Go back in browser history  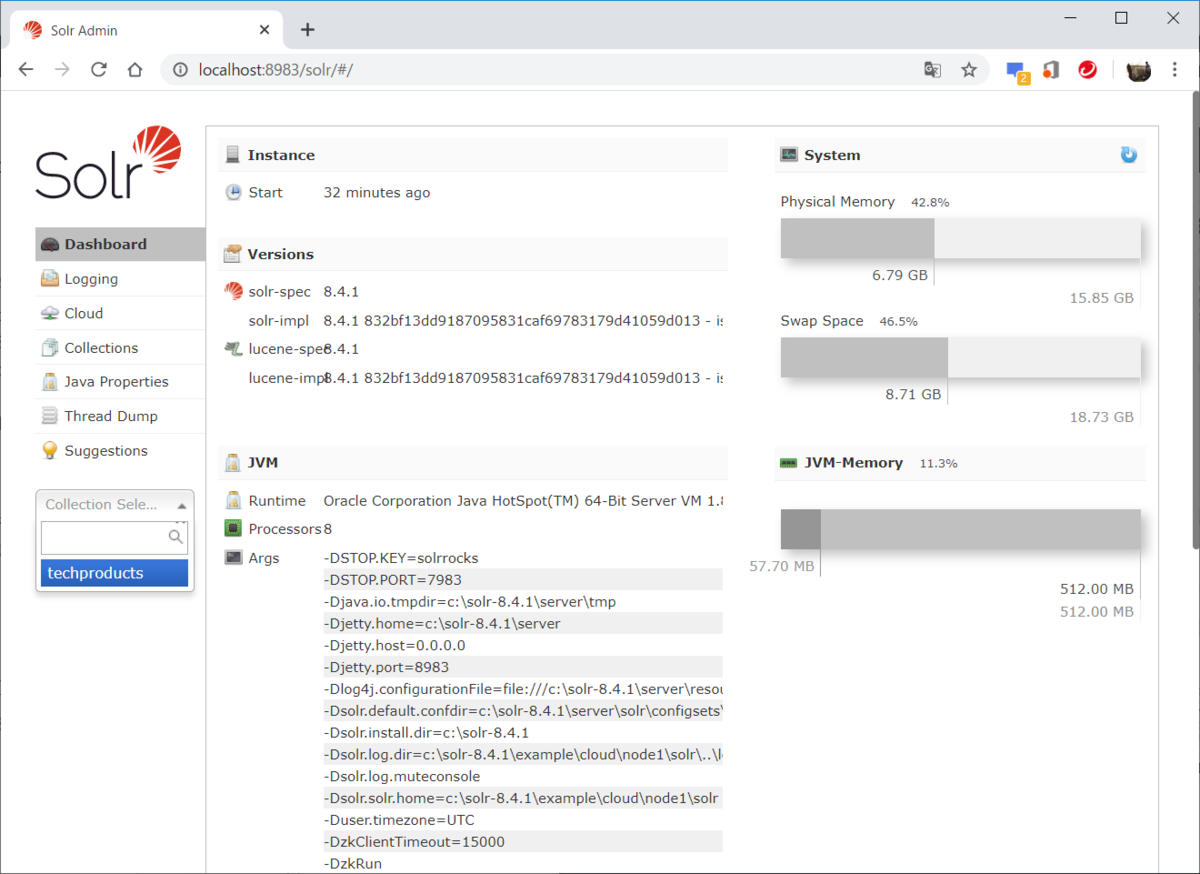pyautogui.click(x=26, y=70)
